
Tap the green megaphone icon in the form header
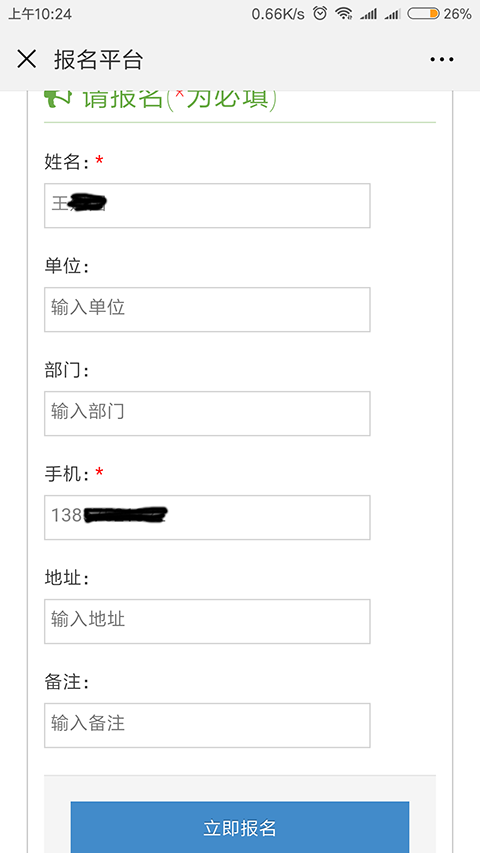tap(58, 98)
